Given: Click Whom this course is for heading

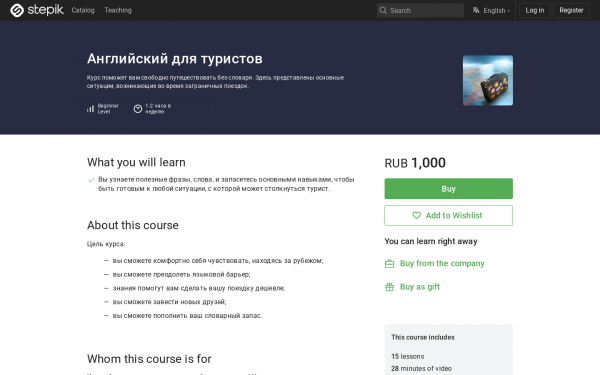Looking at the screenshot, I should 149,359.
